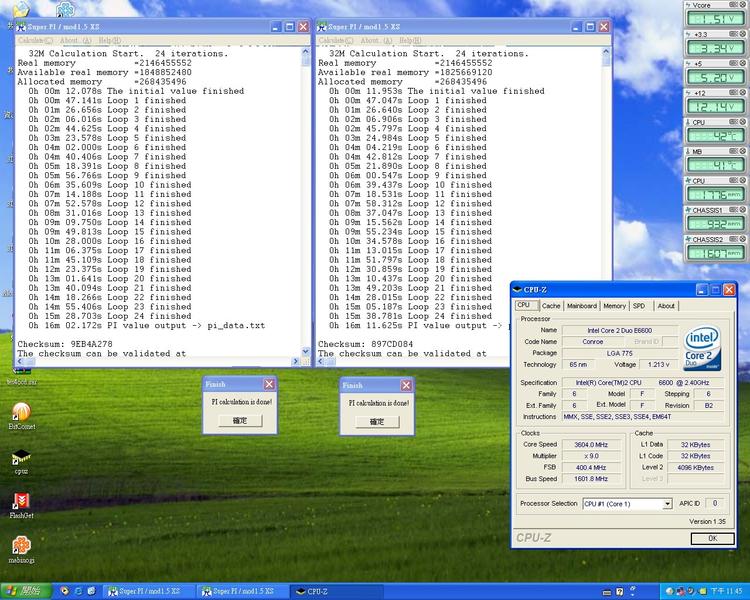The height and width of the screenshot is (600, 750).
Task: Close the +12 voltage monitor
Action: click(743, 92)
